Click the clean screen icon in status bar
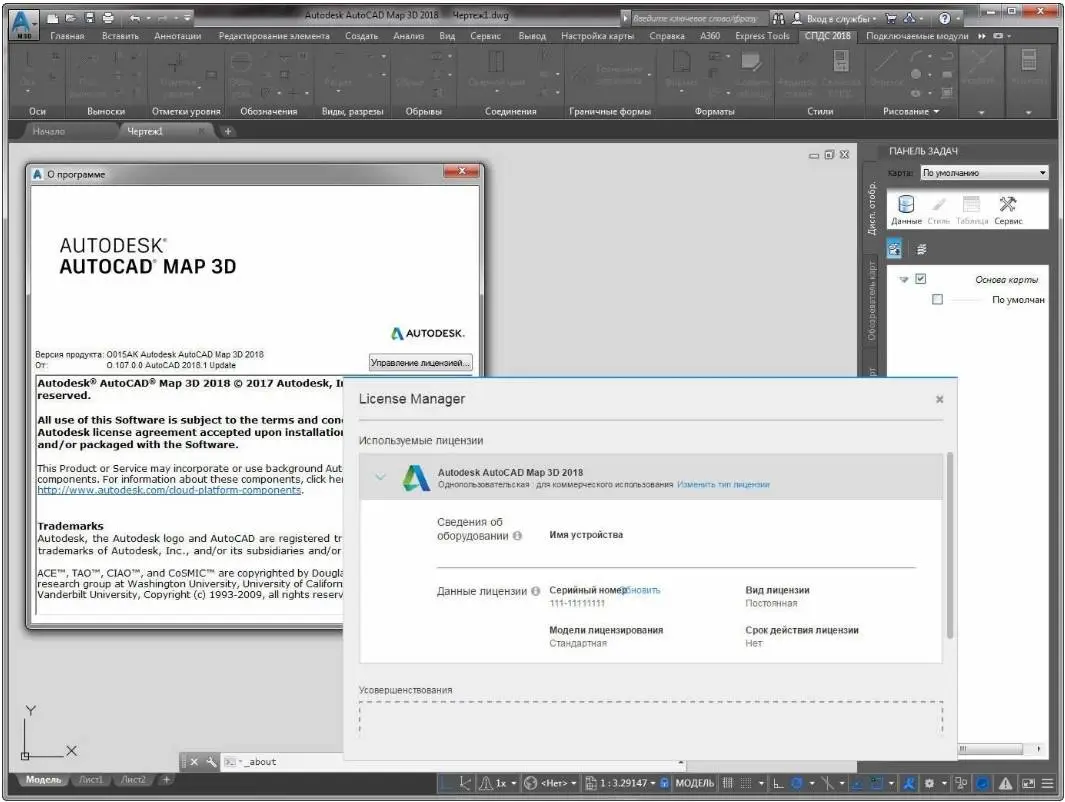1065x802 pixels. pos(1028,783)
